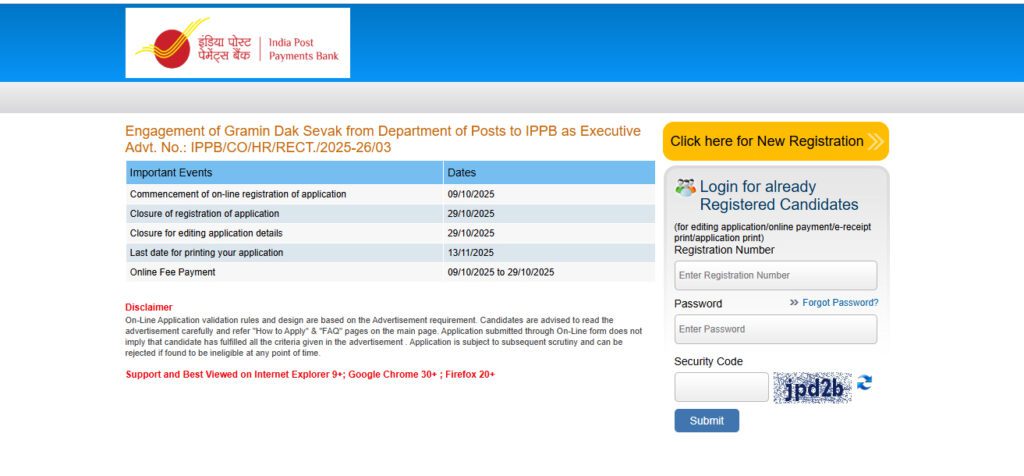Select the Important Events column header
The height and width of the screenshot is (476, 1024).
[x=171, y=173]
